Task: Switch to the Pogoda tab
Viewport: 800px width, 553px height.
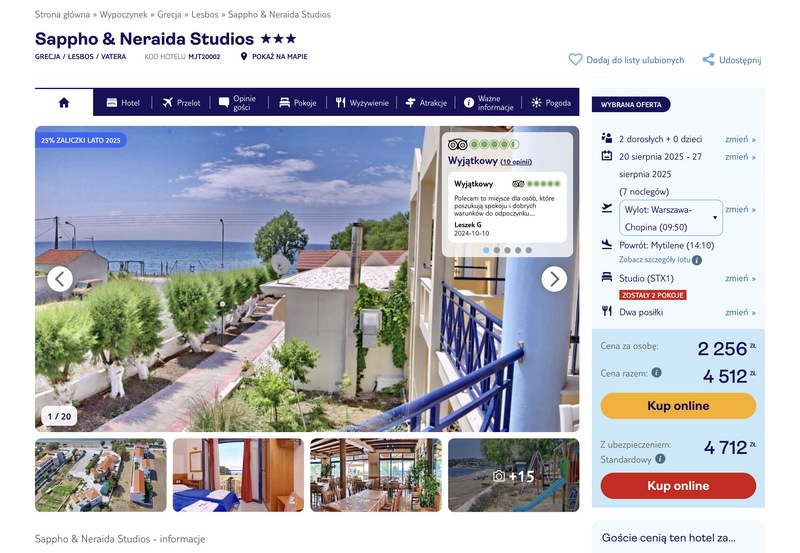Action: coord(551,103)
